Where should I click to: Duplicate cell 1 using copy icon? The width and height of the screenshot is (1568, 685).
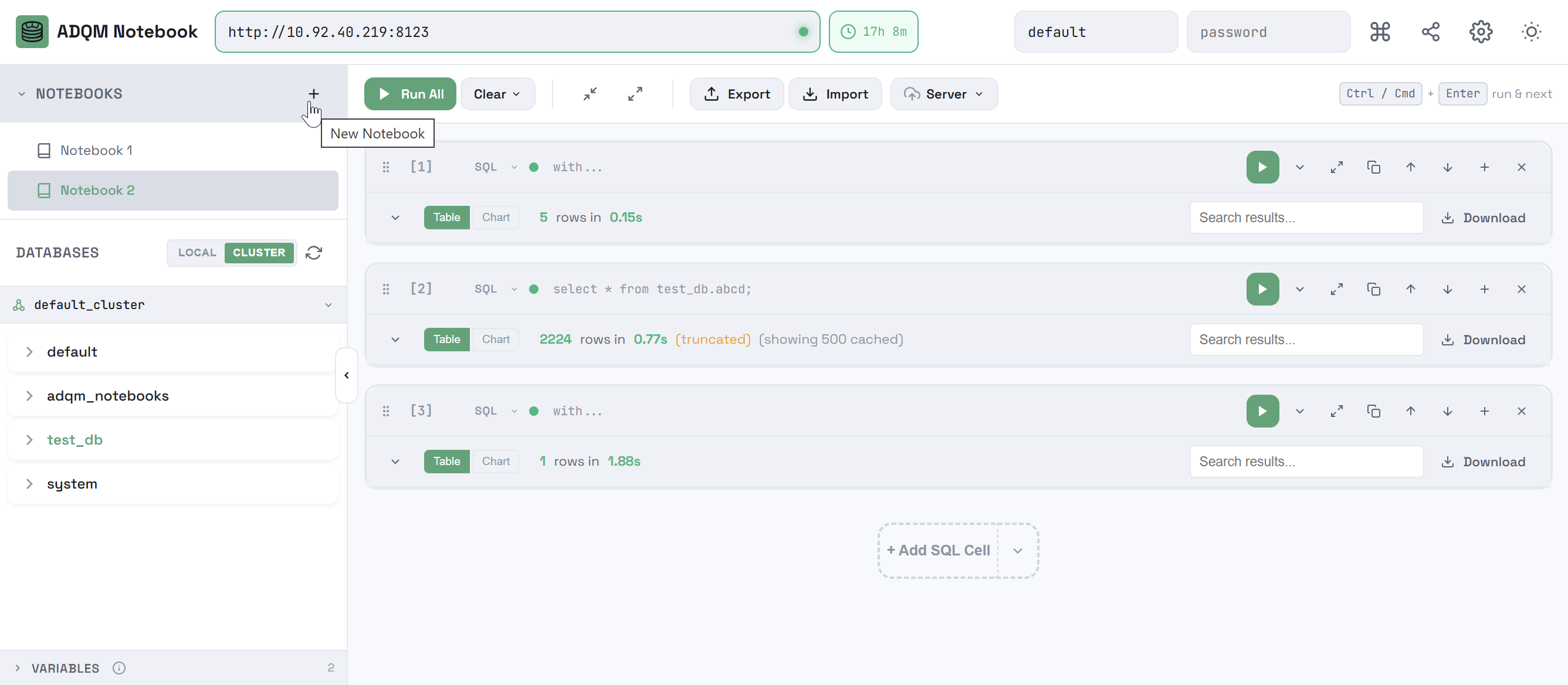click(1373, 167)
